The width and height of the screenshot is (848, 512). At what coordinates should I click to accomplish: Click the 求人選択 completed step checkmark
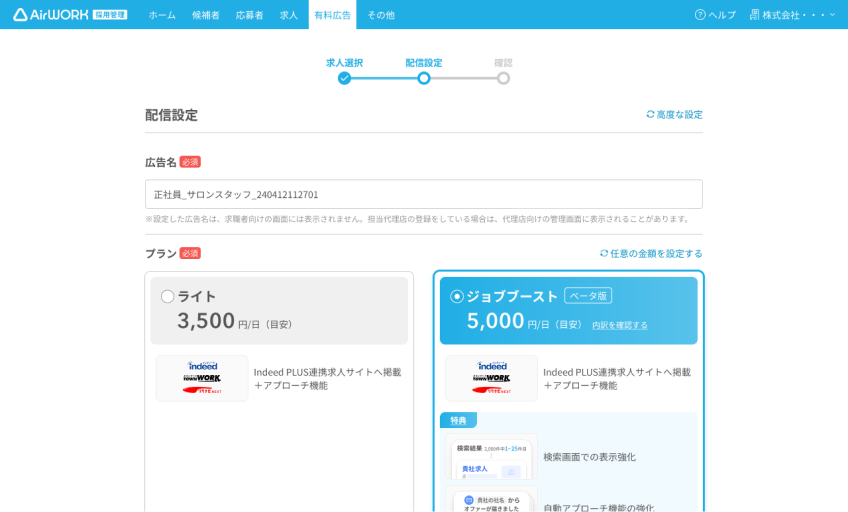coord(344,78)
